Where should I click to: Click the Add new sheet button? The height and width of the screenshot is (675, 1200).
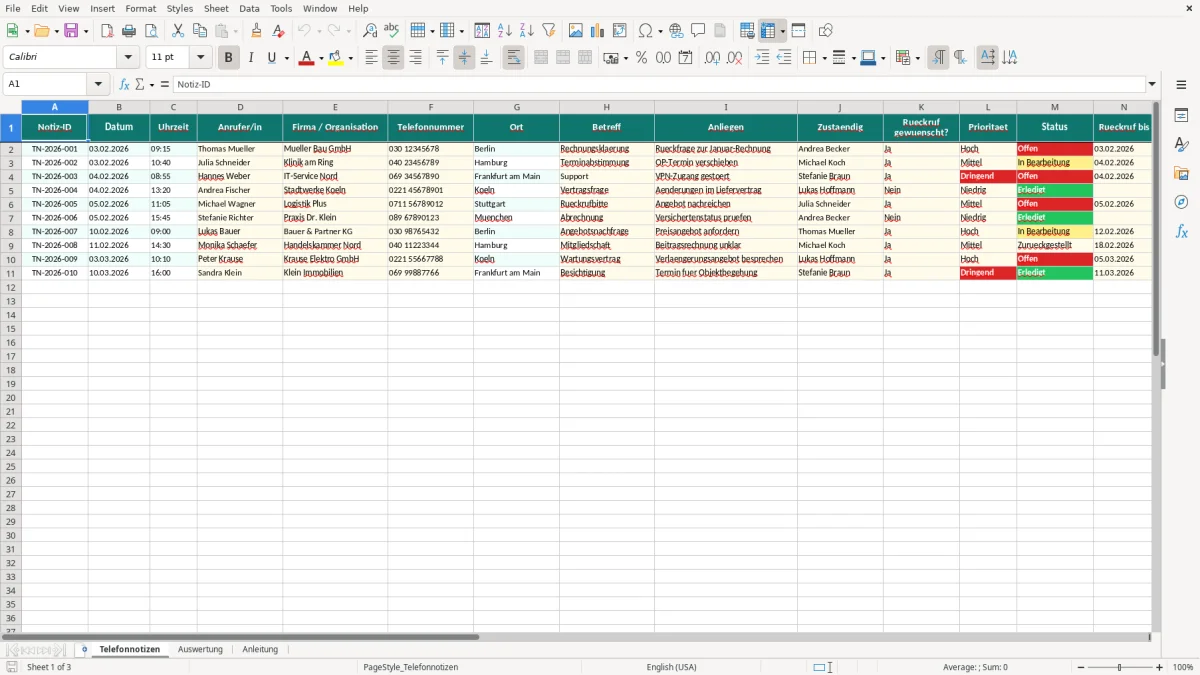click(x=84, y=649)
